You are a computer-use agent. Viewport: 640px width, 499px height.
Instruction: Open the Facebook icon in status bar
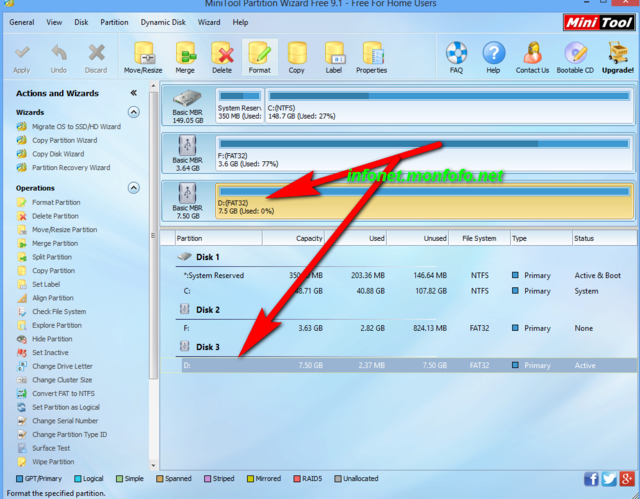[x=591, y=479]
